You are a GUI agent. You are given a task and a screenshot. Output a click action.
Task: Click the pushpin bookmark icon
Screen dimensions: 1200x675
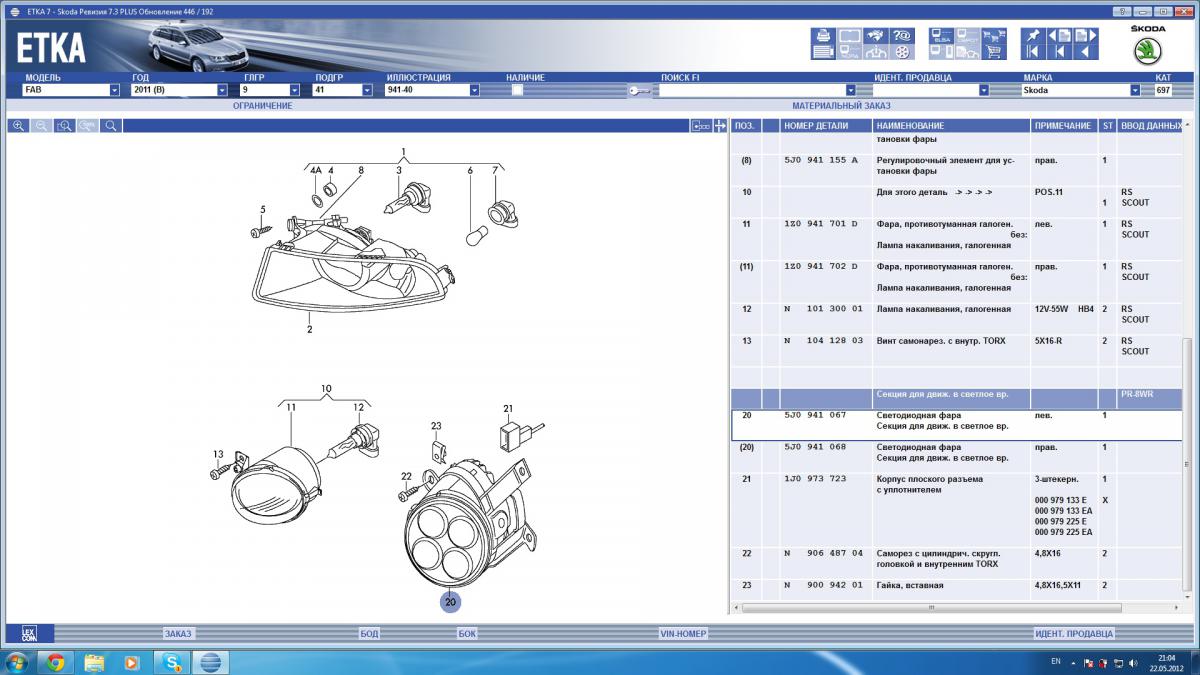coord(1033,36)
